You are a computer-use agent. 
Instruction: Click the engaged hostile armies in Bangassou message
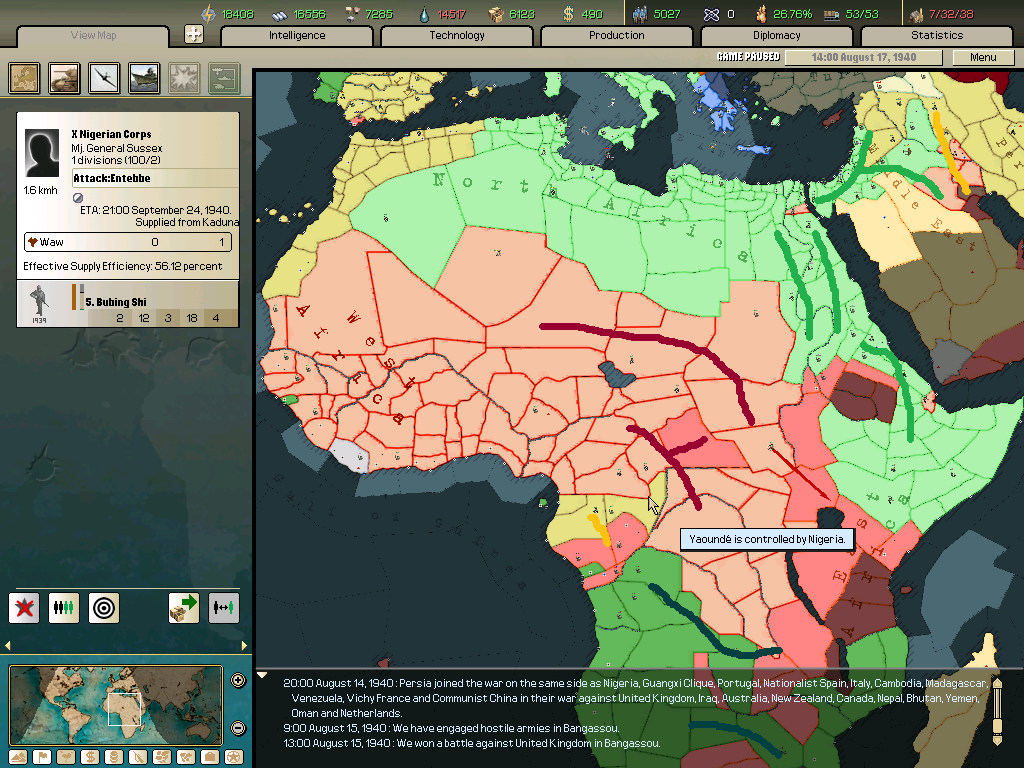point(451,728)
